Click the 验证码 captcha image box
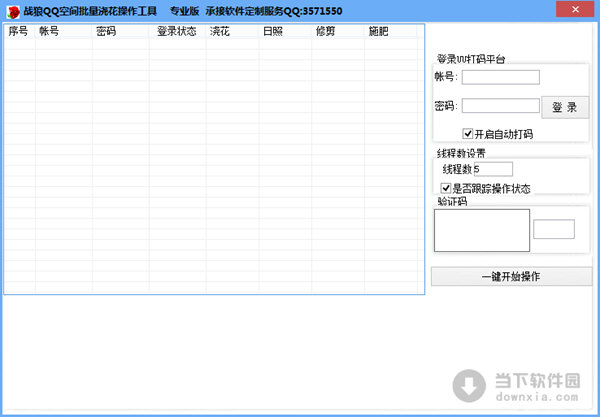600x417 pixels. click(482, 230)
